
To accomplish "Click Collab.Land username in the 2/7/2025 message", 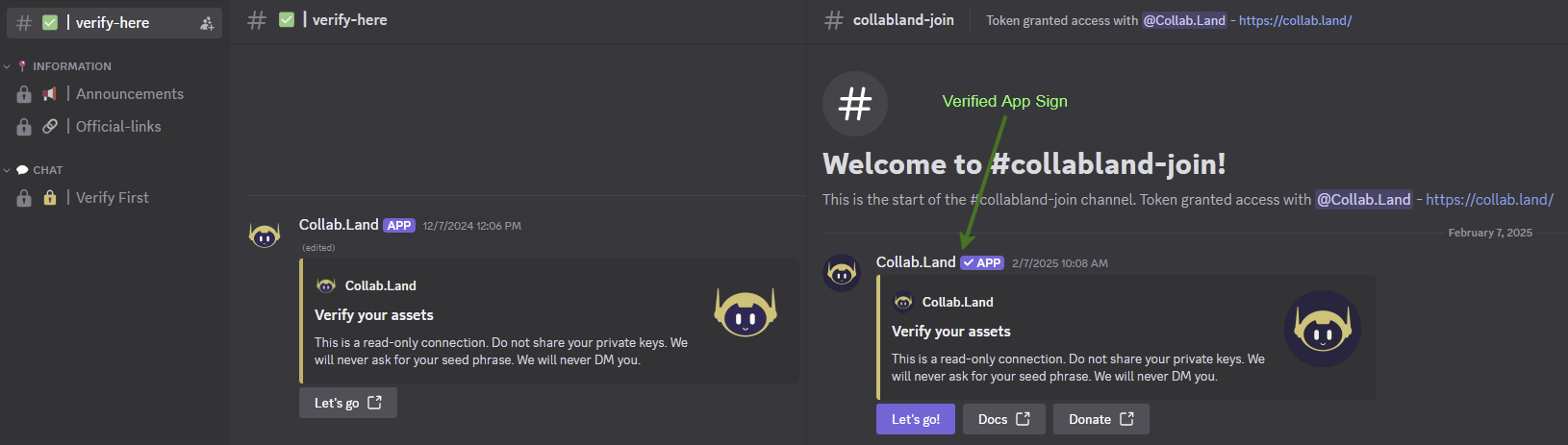I will (916, 262).
